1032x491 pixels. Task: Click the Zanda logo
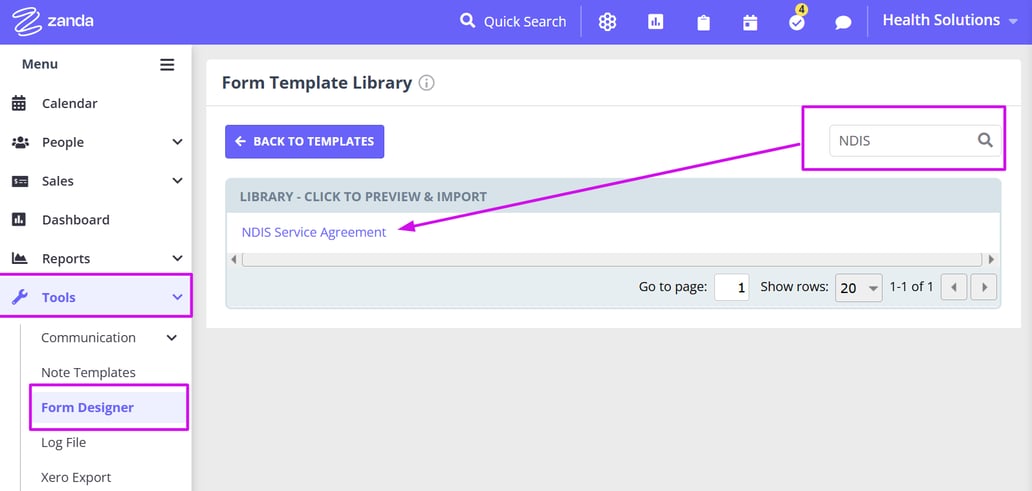54,21
